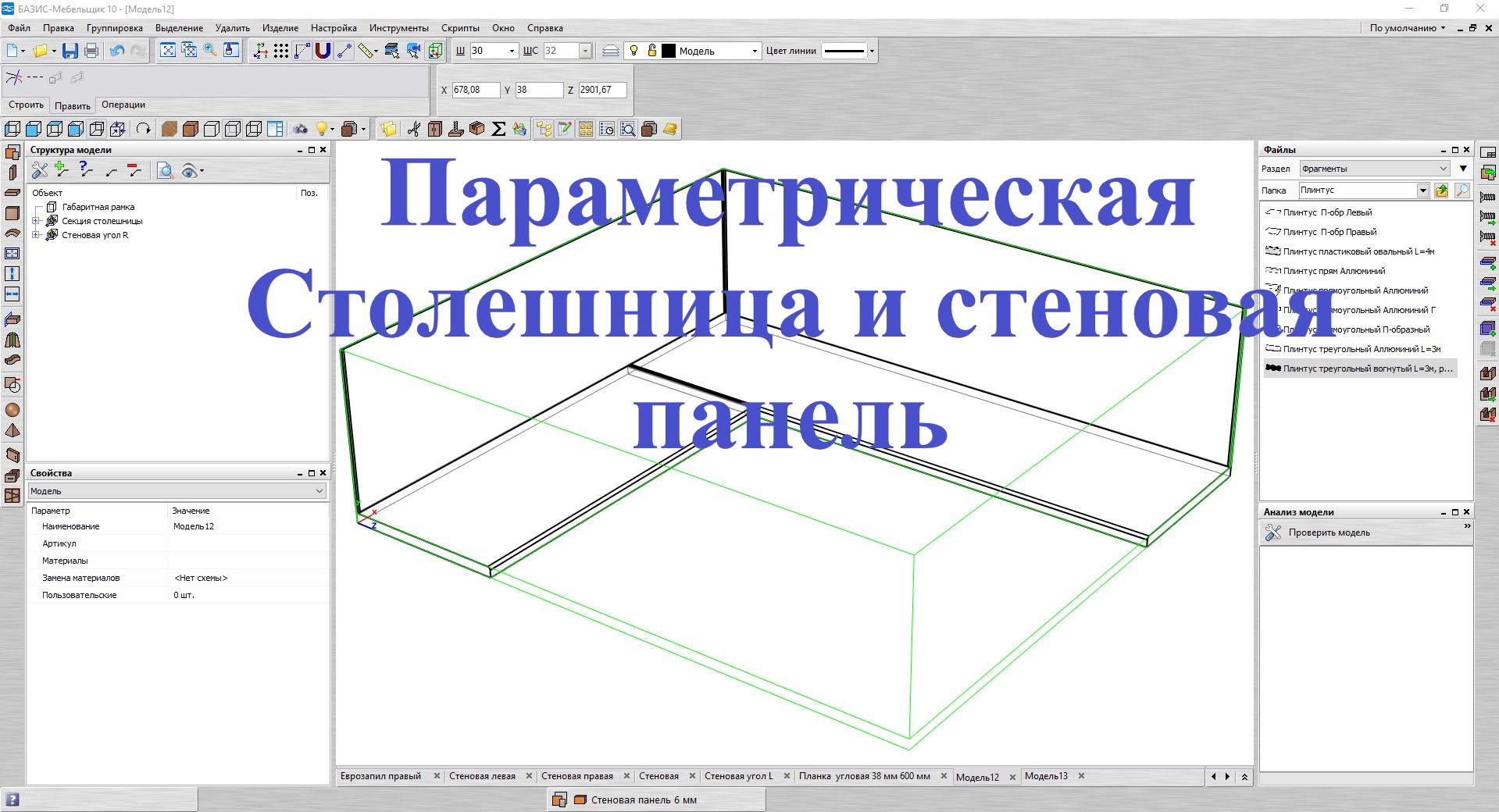Click the sigma summary icon
This screenshot has width=1499, height=812.
pyautogui.click(x=498, y=129)
